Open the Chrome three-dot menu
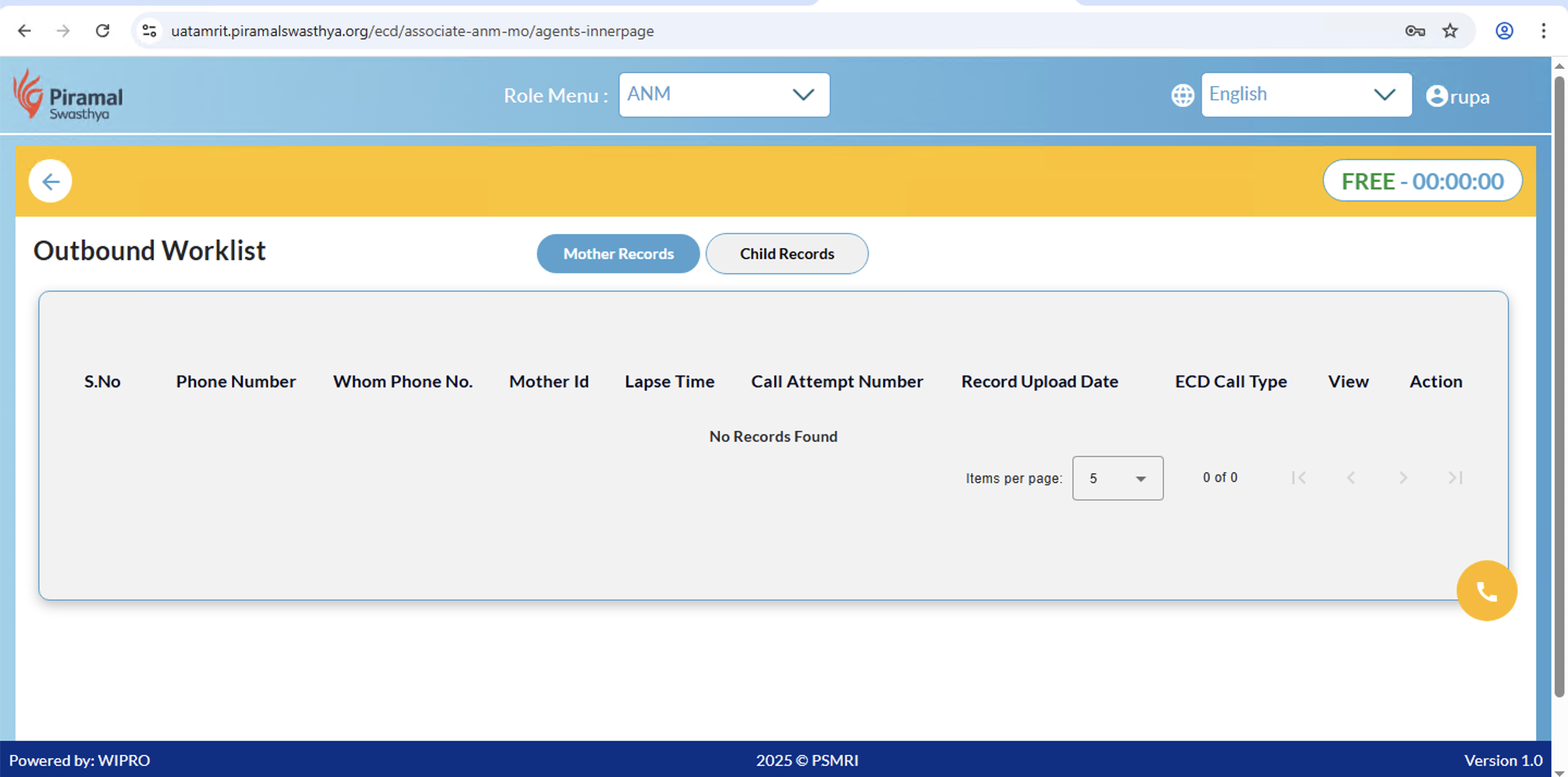The image size is (1568, 777). click(1543, 30)
